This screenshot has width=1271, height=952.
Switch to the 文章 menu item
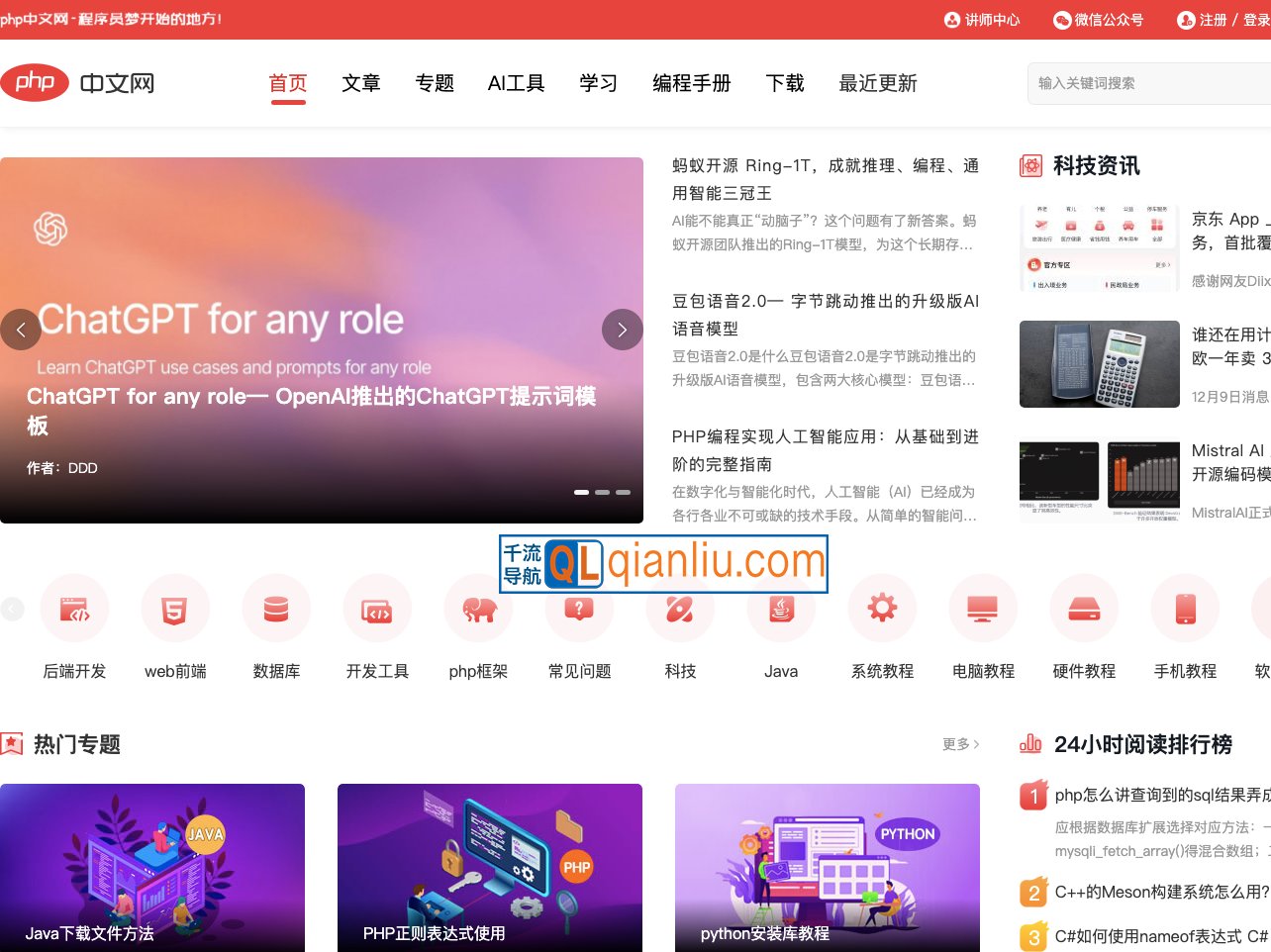tap(360, 83)
